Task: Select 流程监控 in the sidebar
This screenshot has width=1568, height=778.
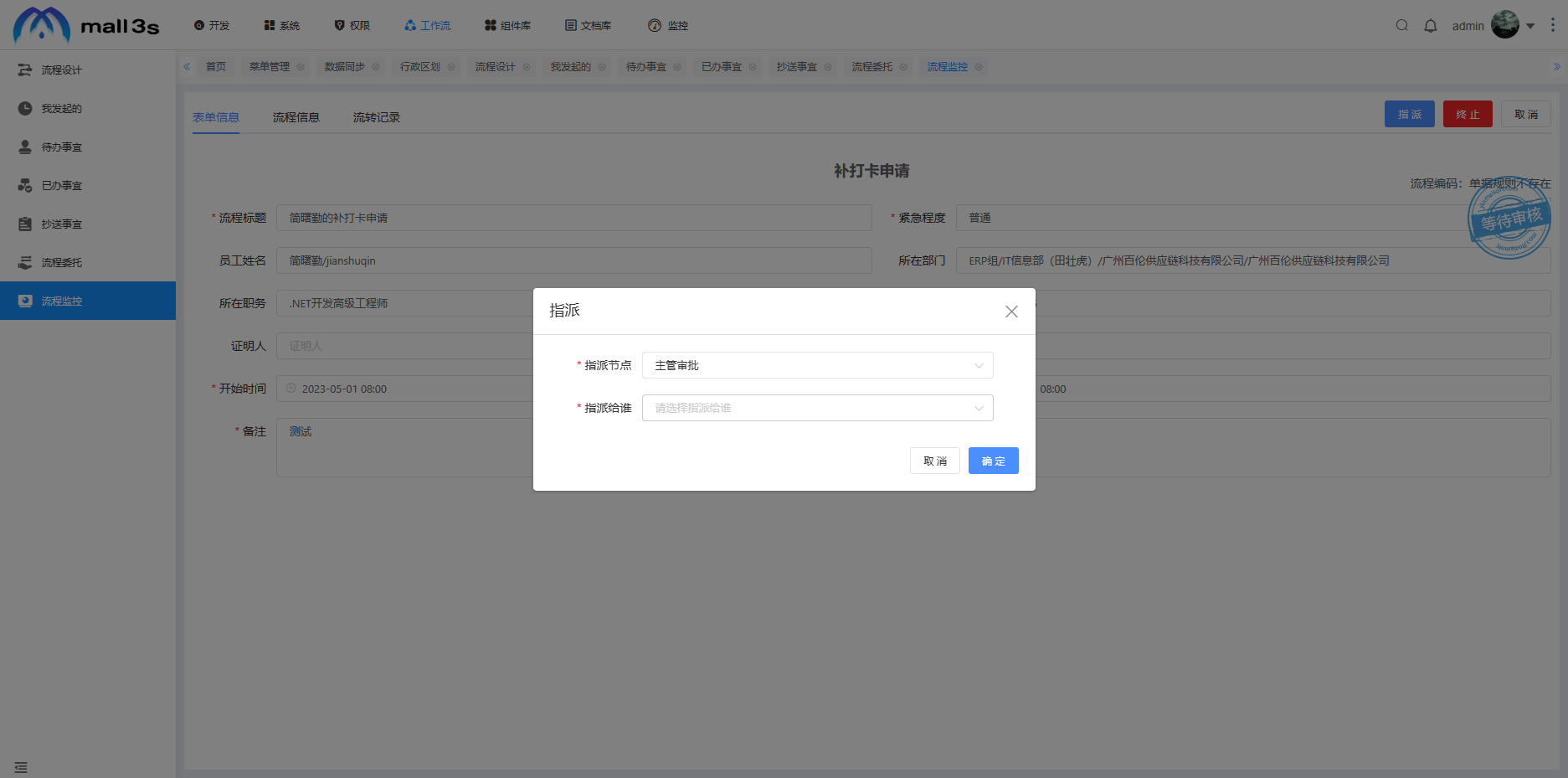Action: coord(88,301)
